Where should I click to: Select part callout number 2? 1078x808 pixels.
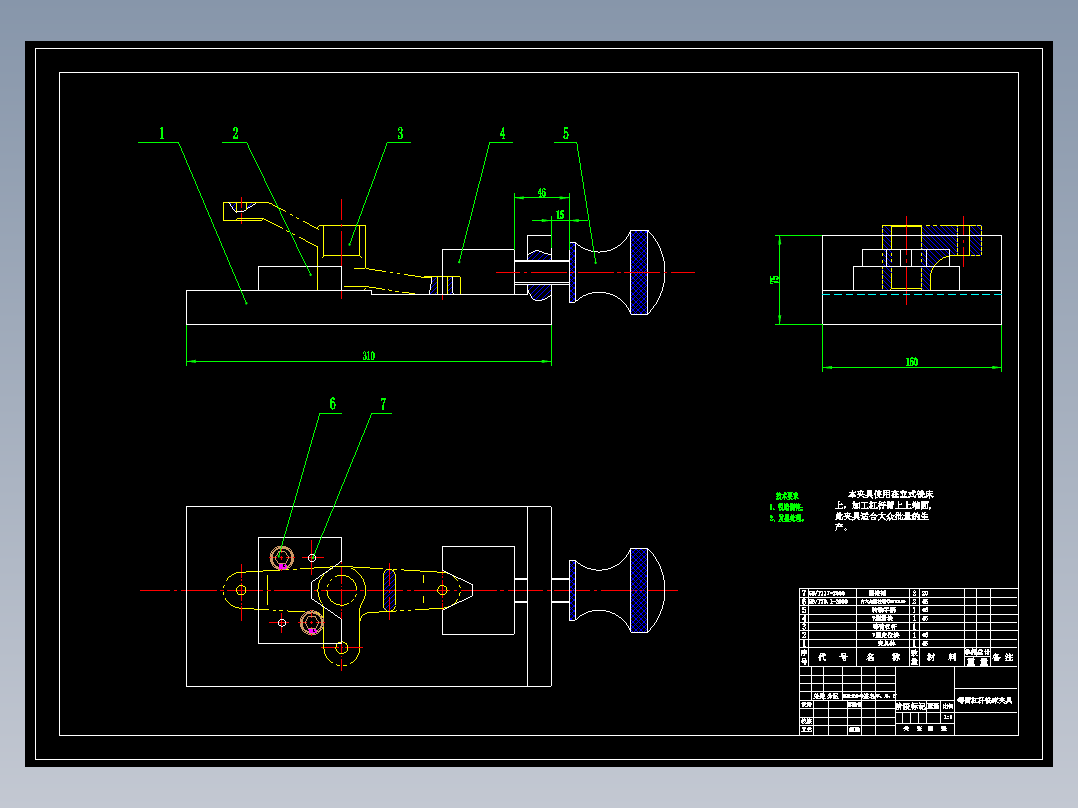coord(235,133)
